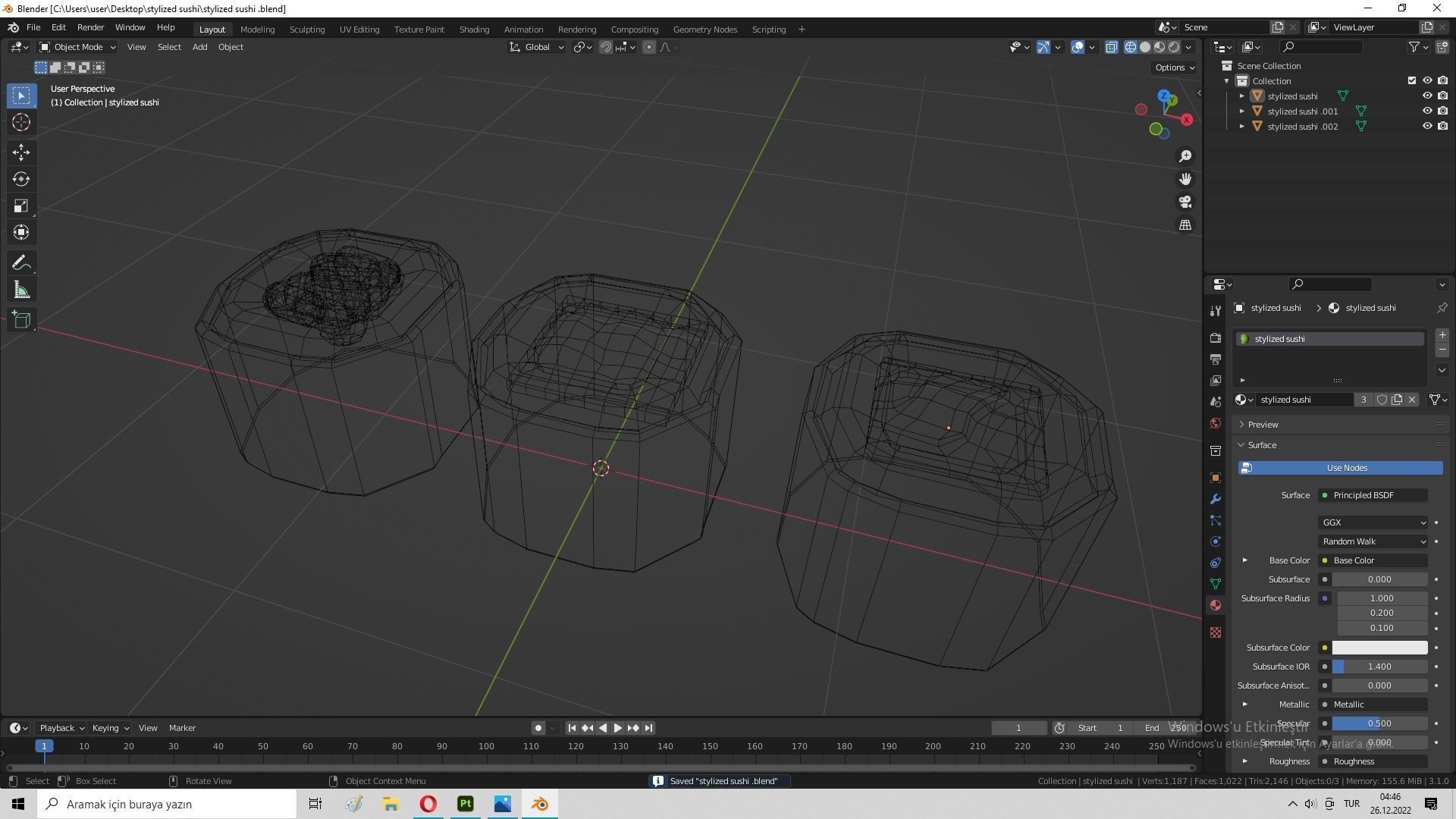Open the Object properties tab
Screen dimensions: 1456x819
[1216, 478]
